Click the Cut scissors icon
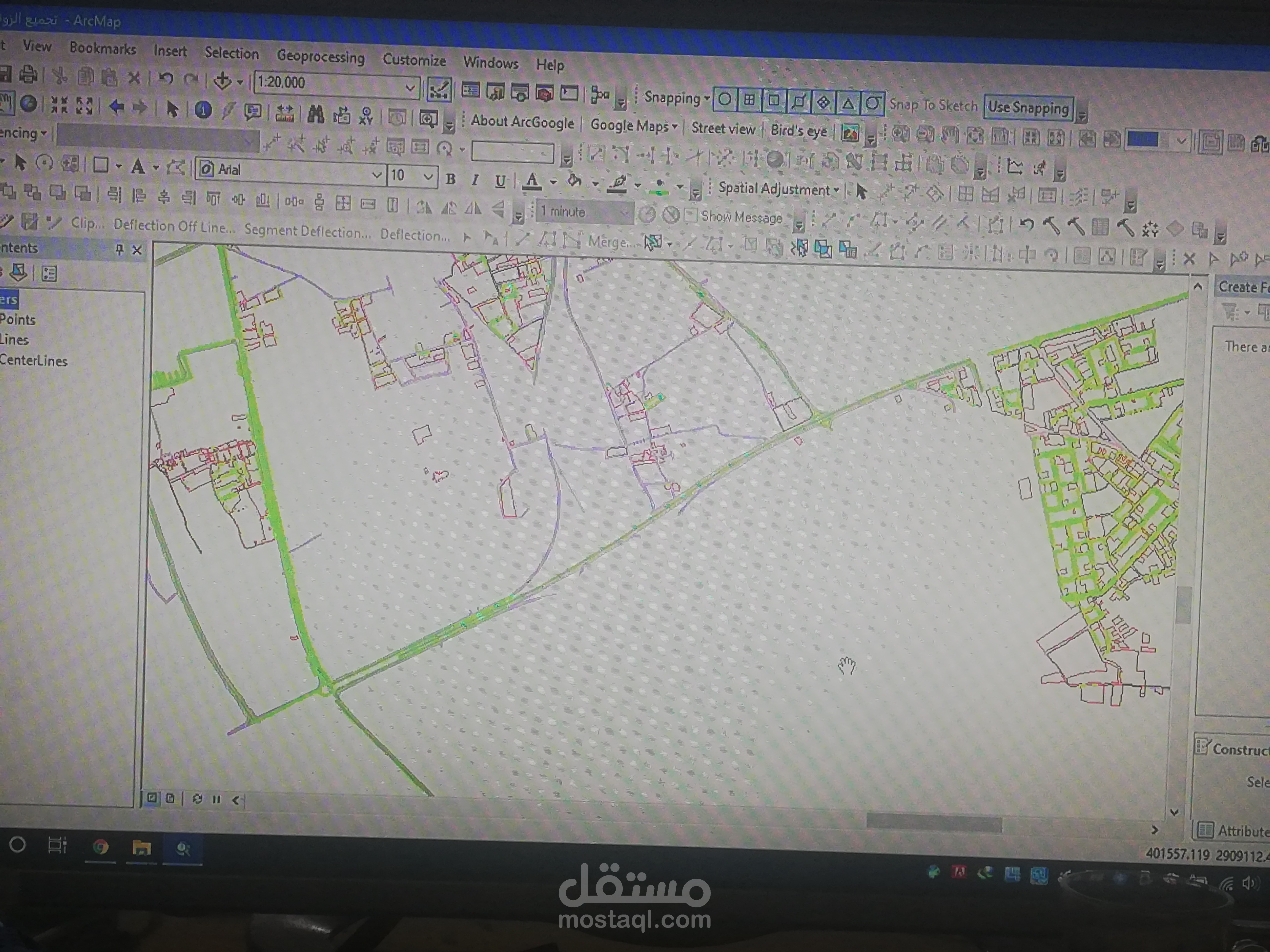 [x=60, y=76]
